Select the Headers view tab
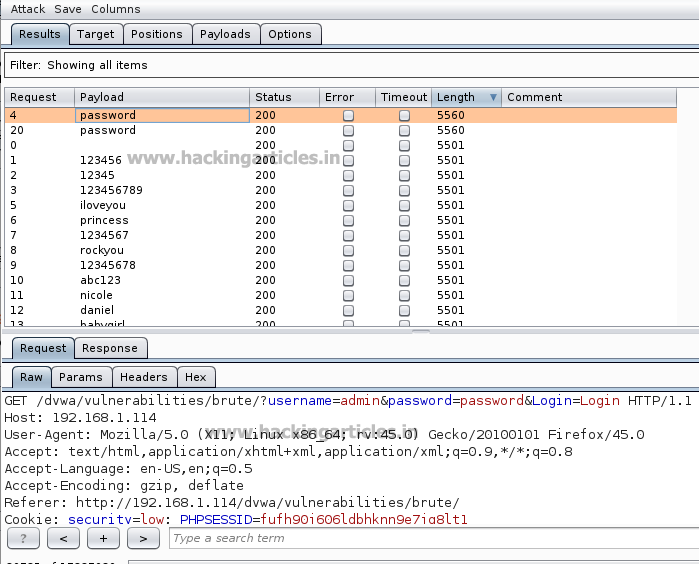 (x=144, y=377)
